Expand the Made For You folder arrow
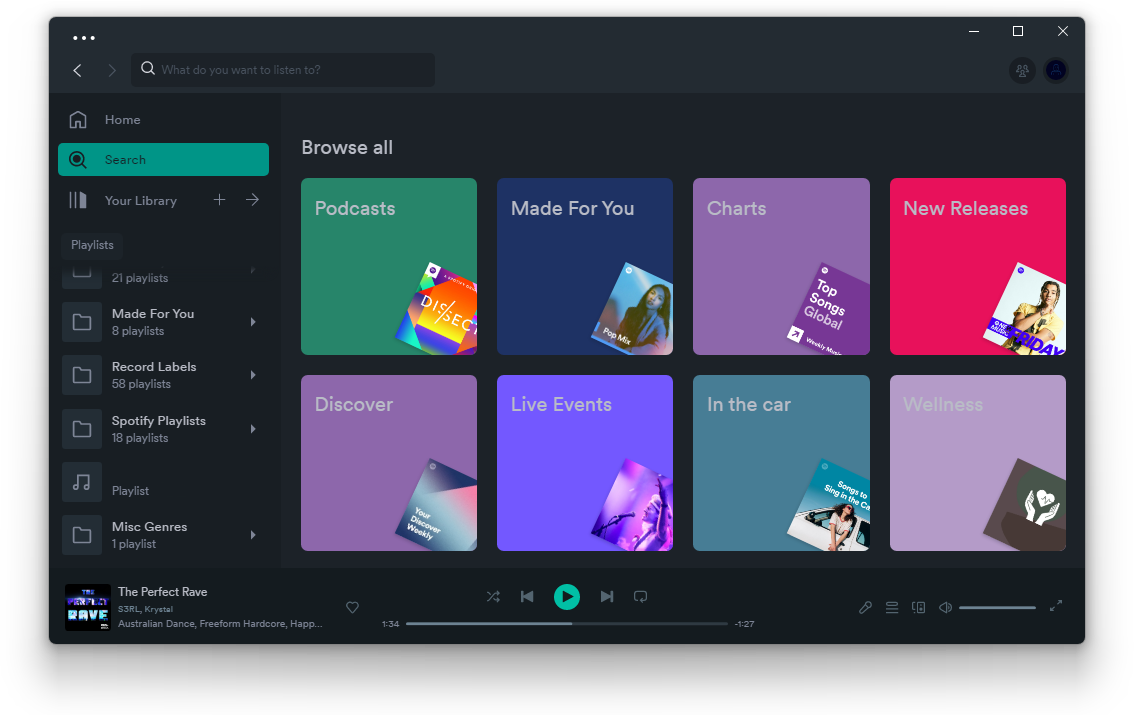1134x715 pixels. pyautogui.click(x=253, y=322)
